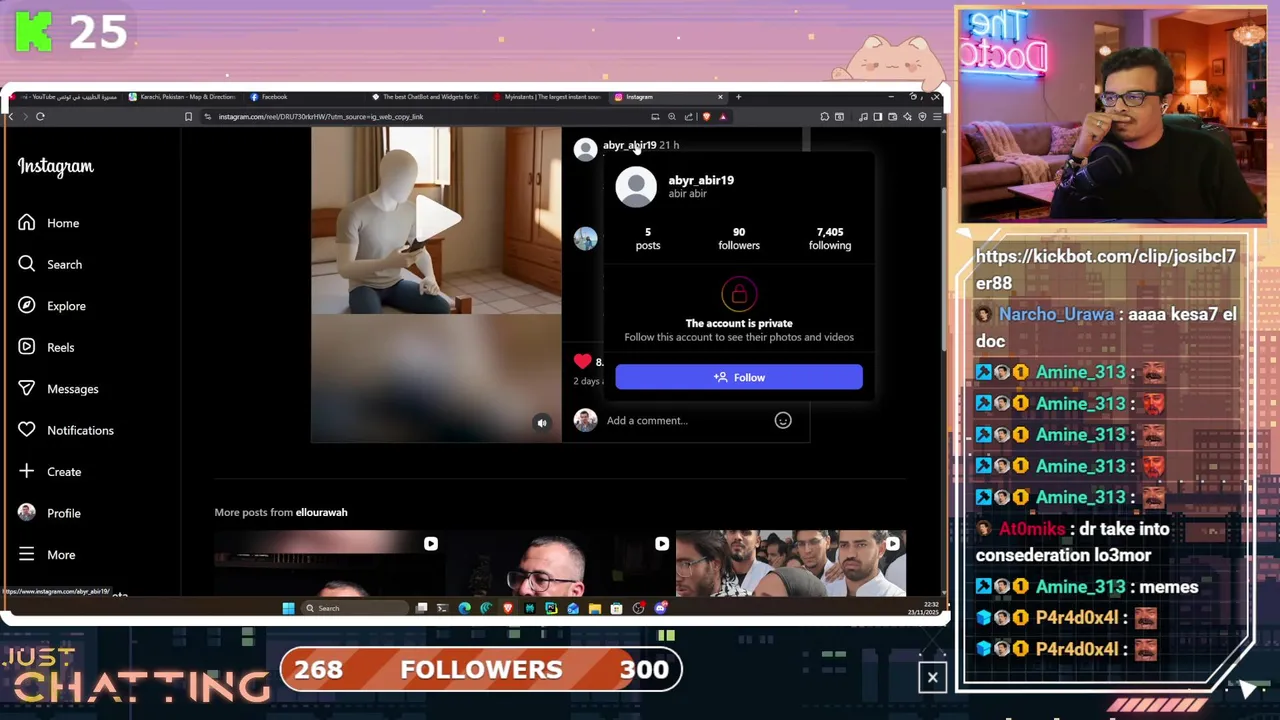Open Brave browser from taskbar

(508, 608)
